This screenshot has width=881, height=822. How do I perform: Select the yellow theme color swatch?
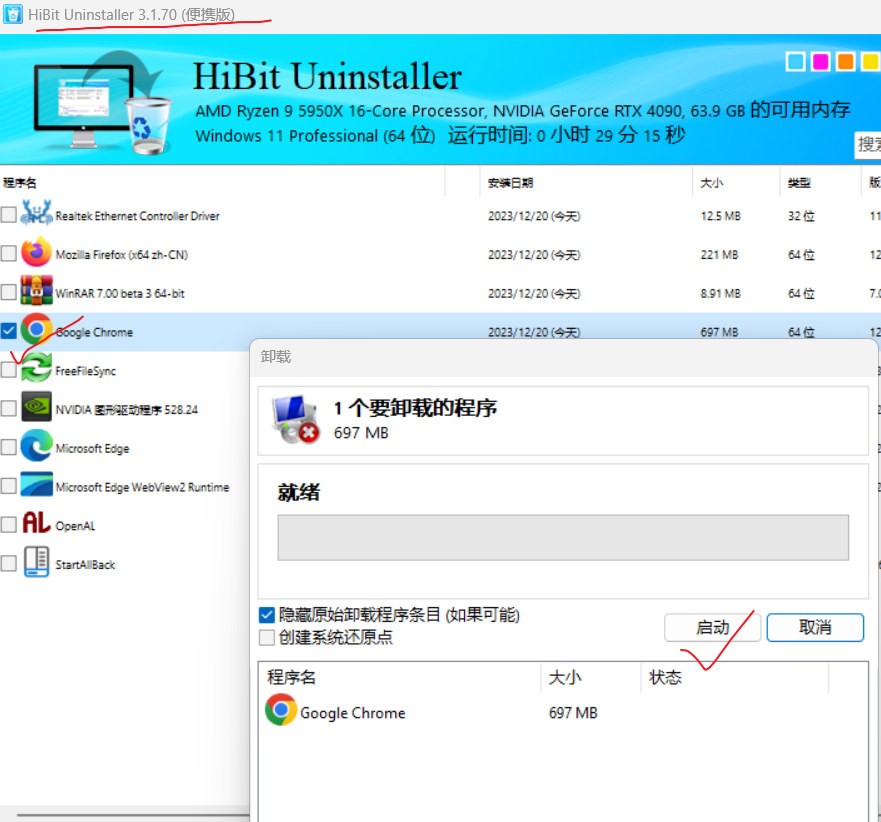[871, 61]
